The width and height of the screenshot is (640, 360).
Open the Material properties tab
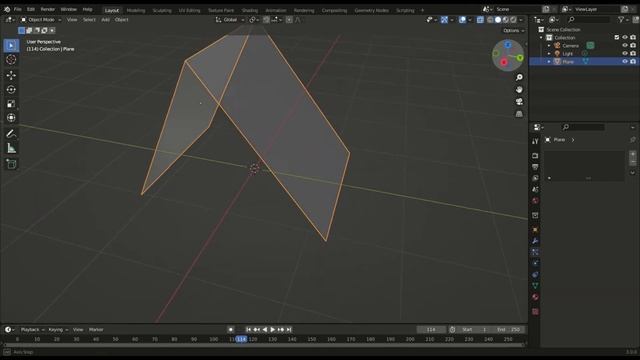pyautogui.click(x=535, y=297)
